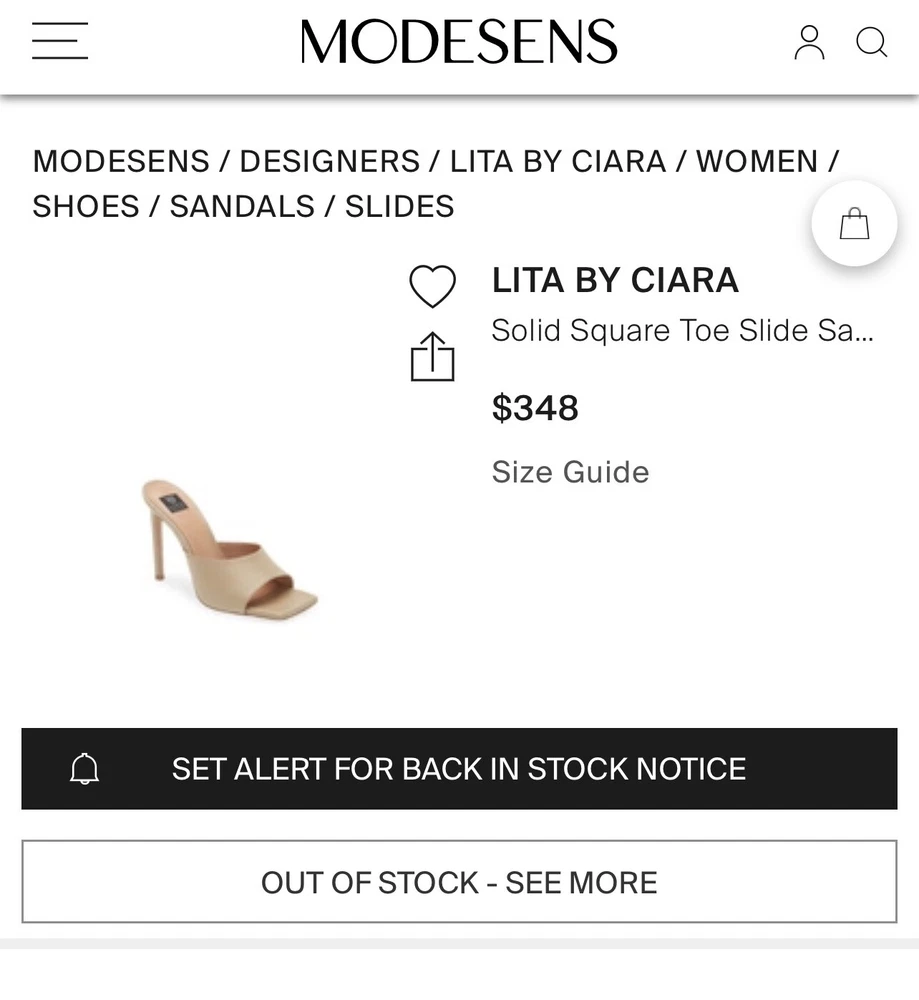919x1000 pixels.
Task: Tap the search magnifier icon
Action: [871, 42]
